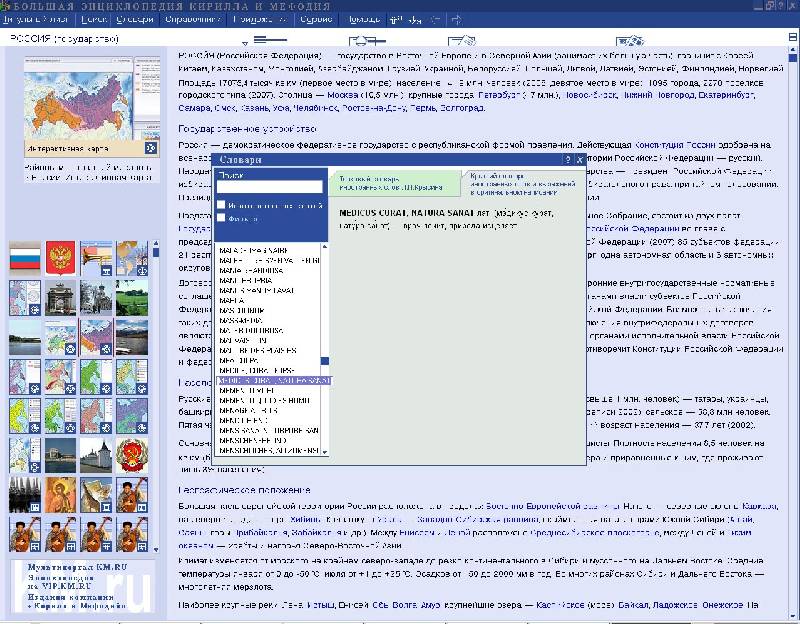Screen dimensions: 800x624
Task: Select the first entry in the dictionary word list
Action: (x=255, y=250)
